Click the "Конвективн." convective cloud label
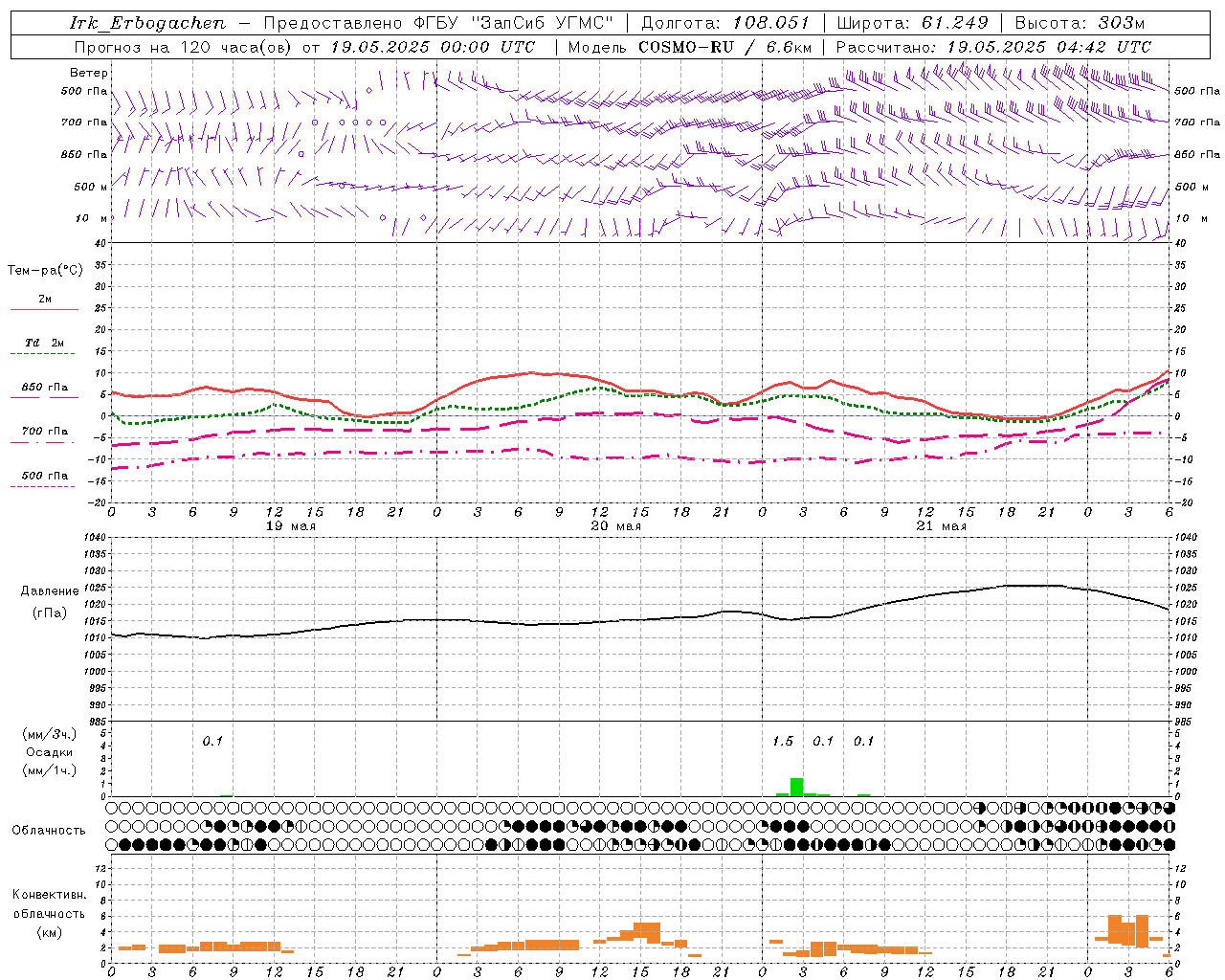The width and height of the screenshot is (1225, 980). [x=50, y=895]
